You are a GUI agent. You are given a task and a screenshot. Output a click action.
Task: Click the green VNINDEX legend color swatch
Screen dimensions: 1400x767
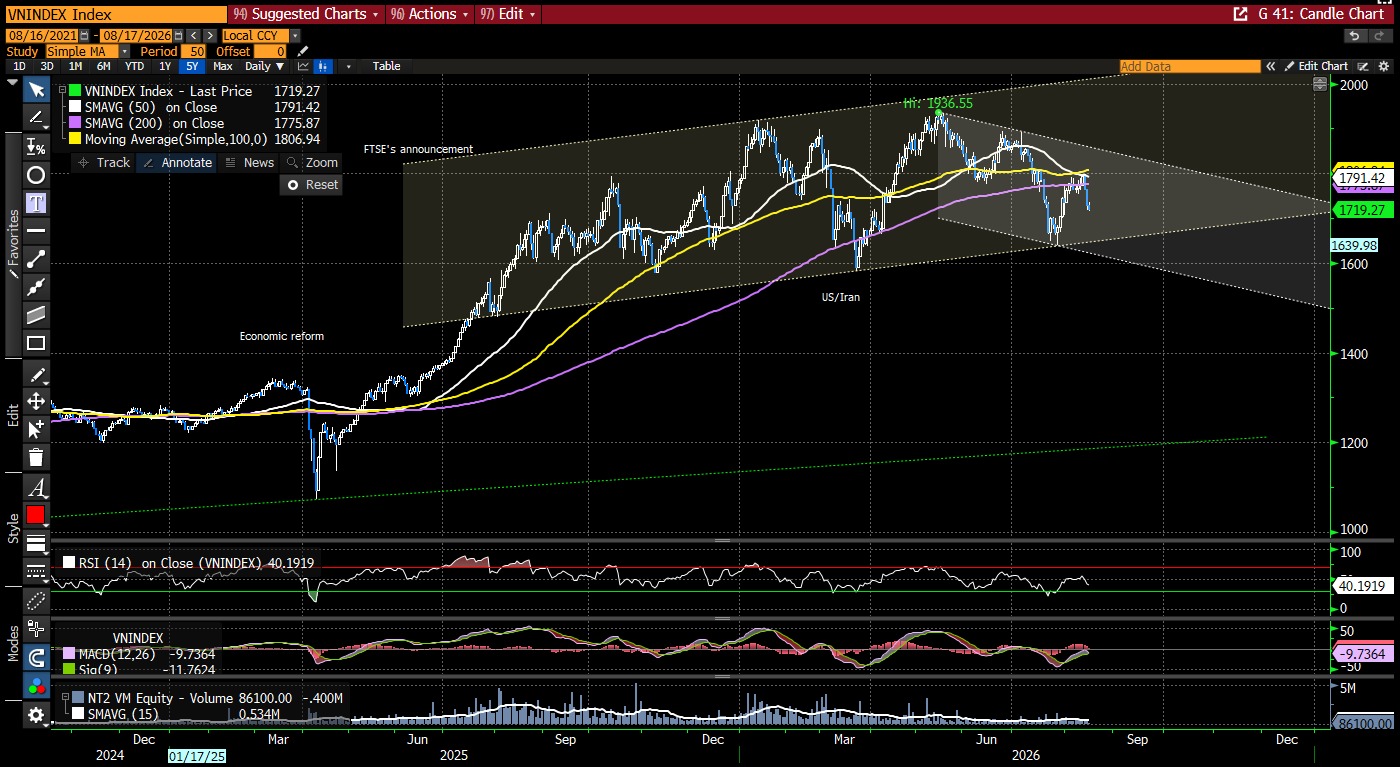point(76,91)
